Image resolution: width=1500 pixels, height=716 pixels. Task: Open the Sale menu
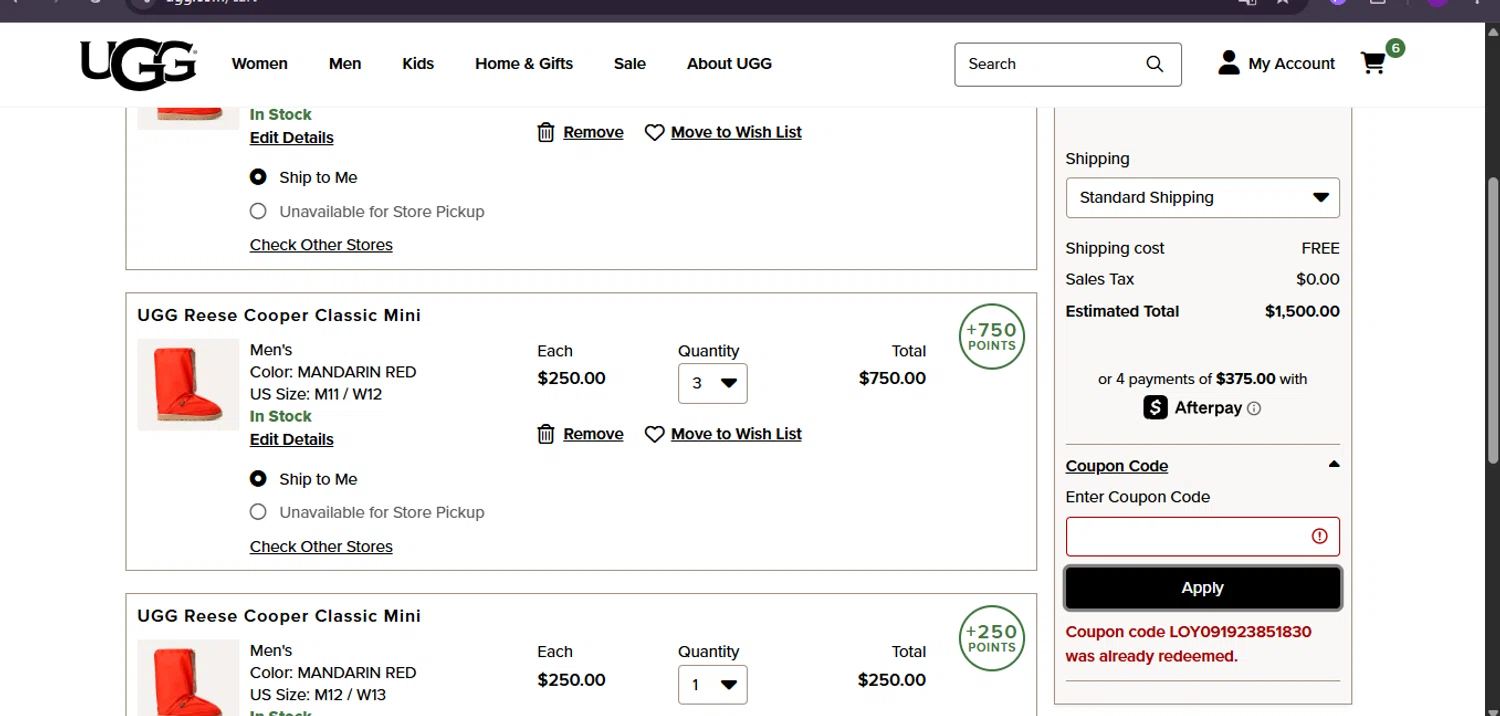point(629,64)
